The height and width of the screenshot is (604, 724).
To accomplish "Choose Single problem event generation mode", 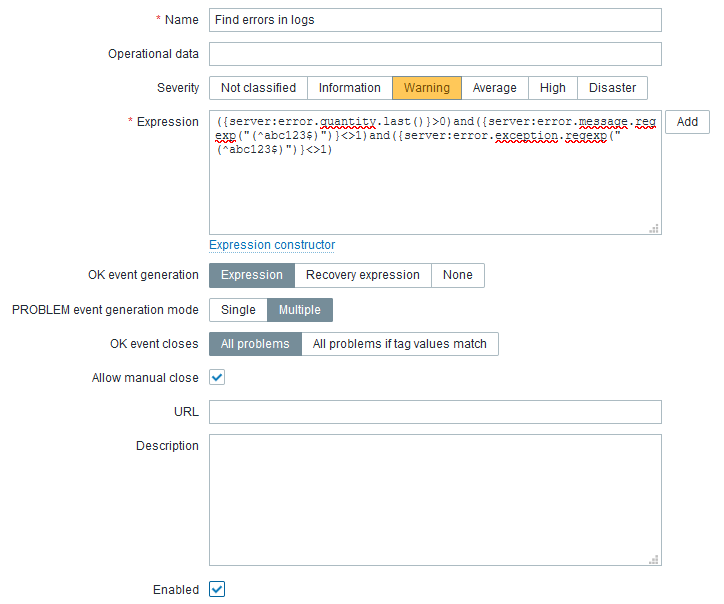I will (238, 310).
